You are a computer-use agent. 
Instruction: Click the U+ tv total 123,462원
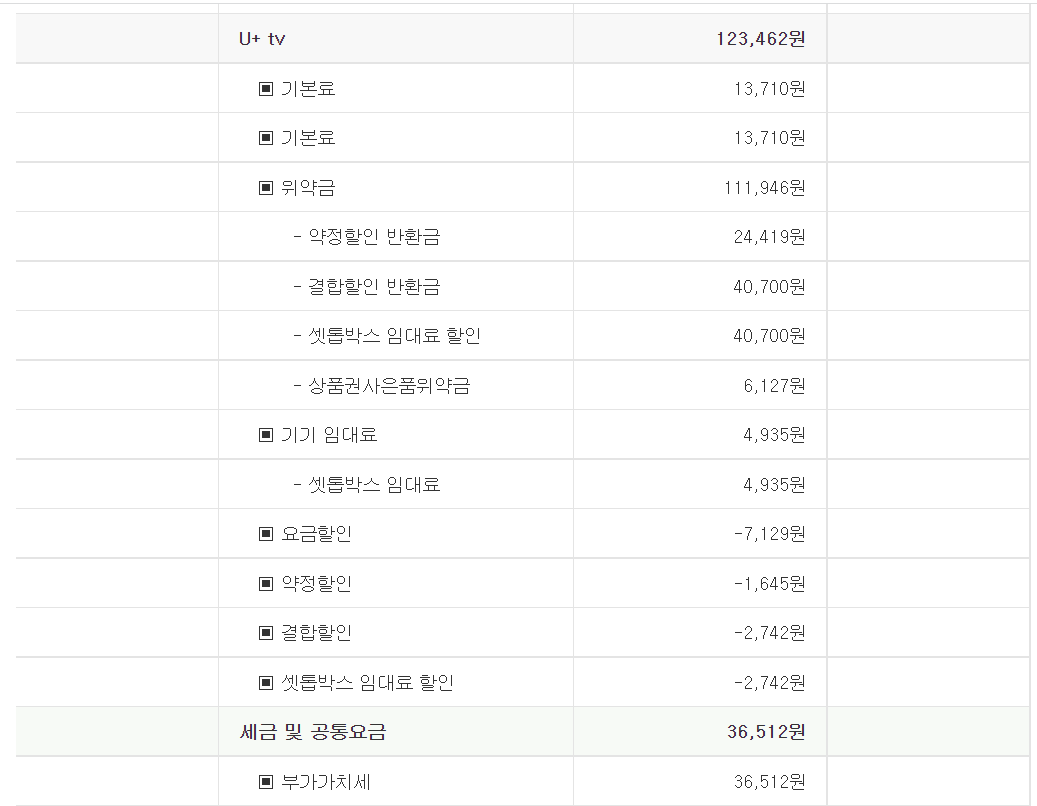[x=760, y=39]
